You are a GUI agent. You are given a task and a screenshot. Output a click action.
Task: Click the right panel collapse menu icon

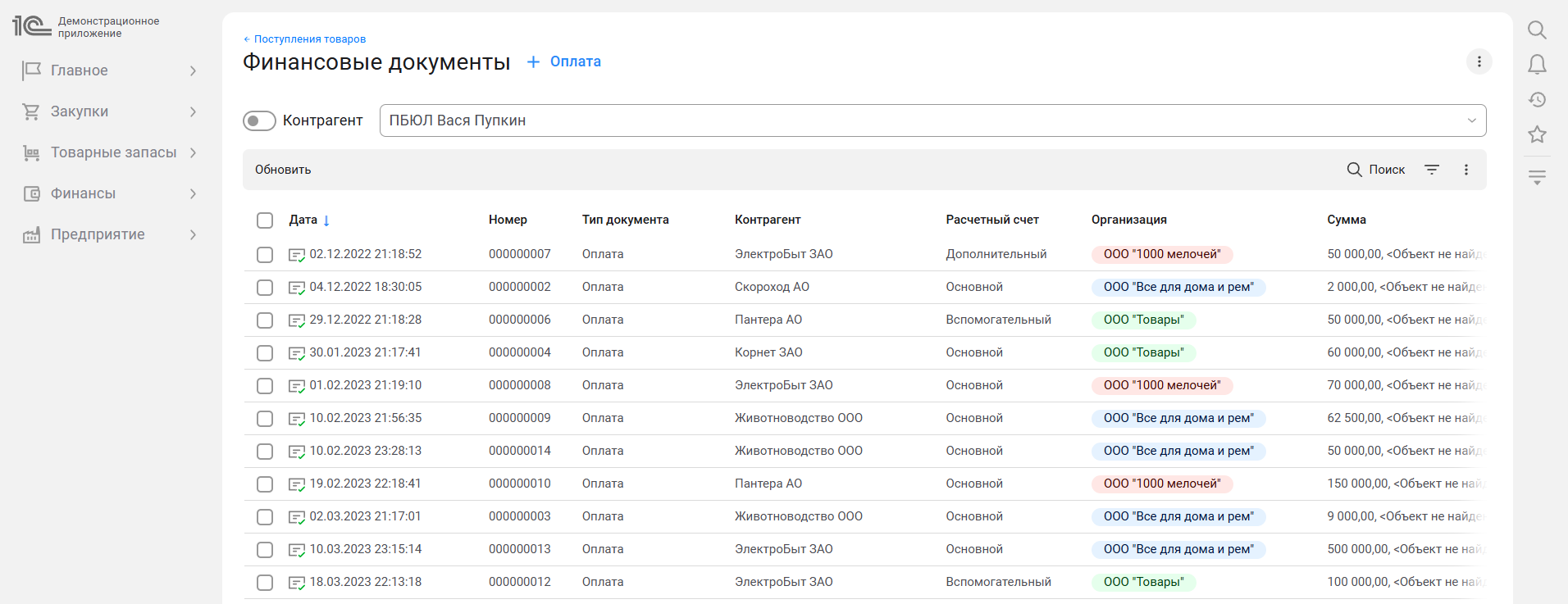point(1537,177)
